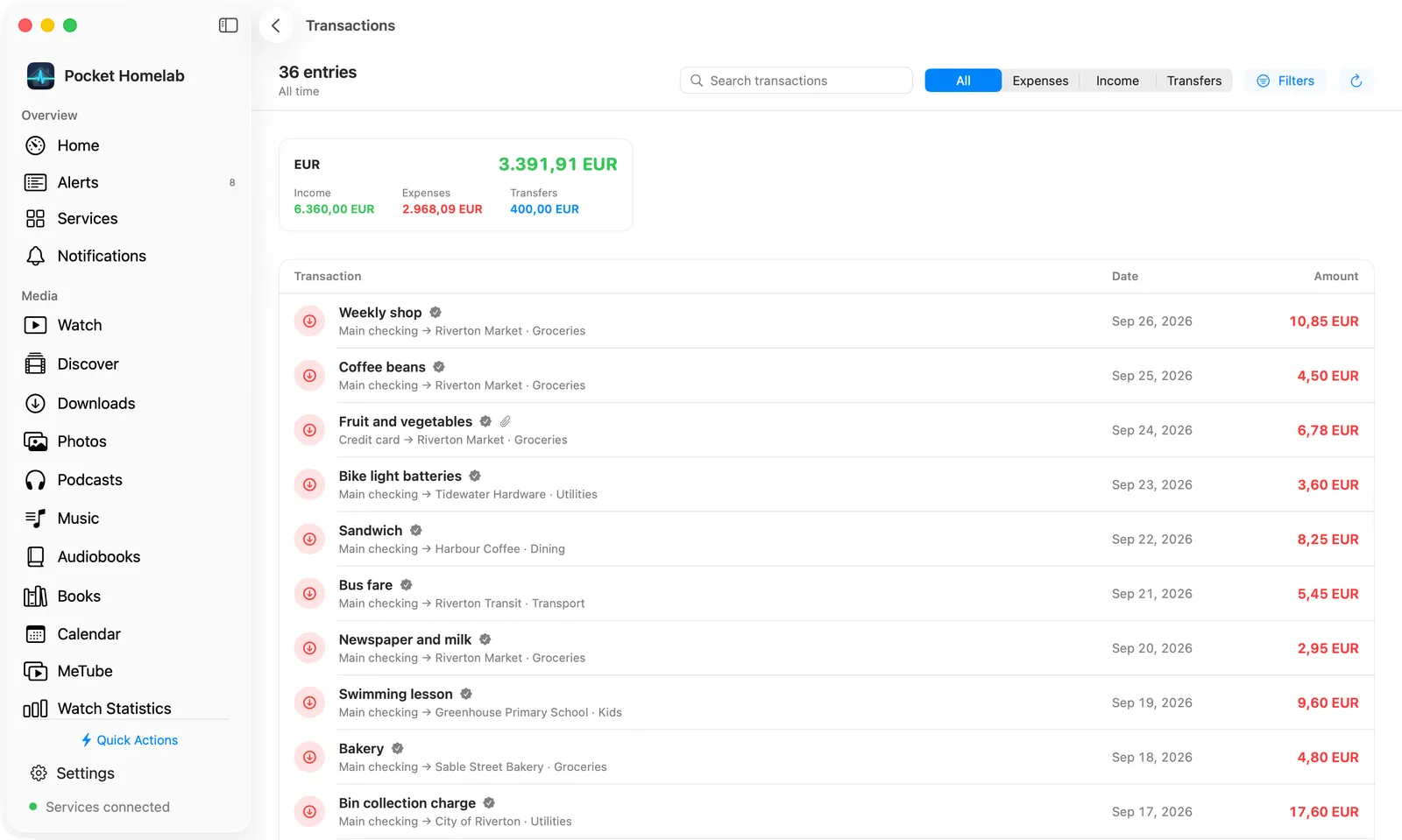
Task: Click the attachment paperclip on Fruit and vegetables
Action: point(506,421)
